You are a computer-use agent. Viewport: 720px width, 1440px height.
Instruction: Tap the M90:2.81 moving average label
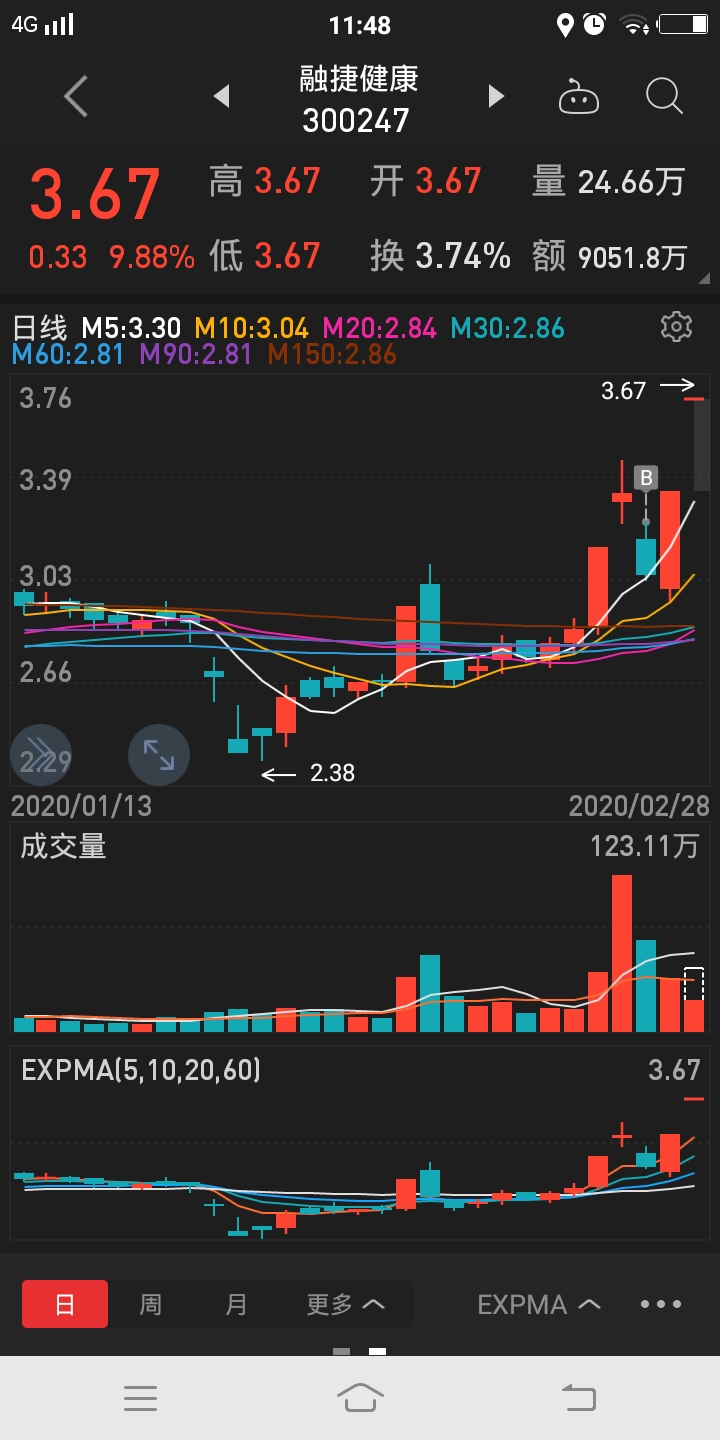[196, 354]
